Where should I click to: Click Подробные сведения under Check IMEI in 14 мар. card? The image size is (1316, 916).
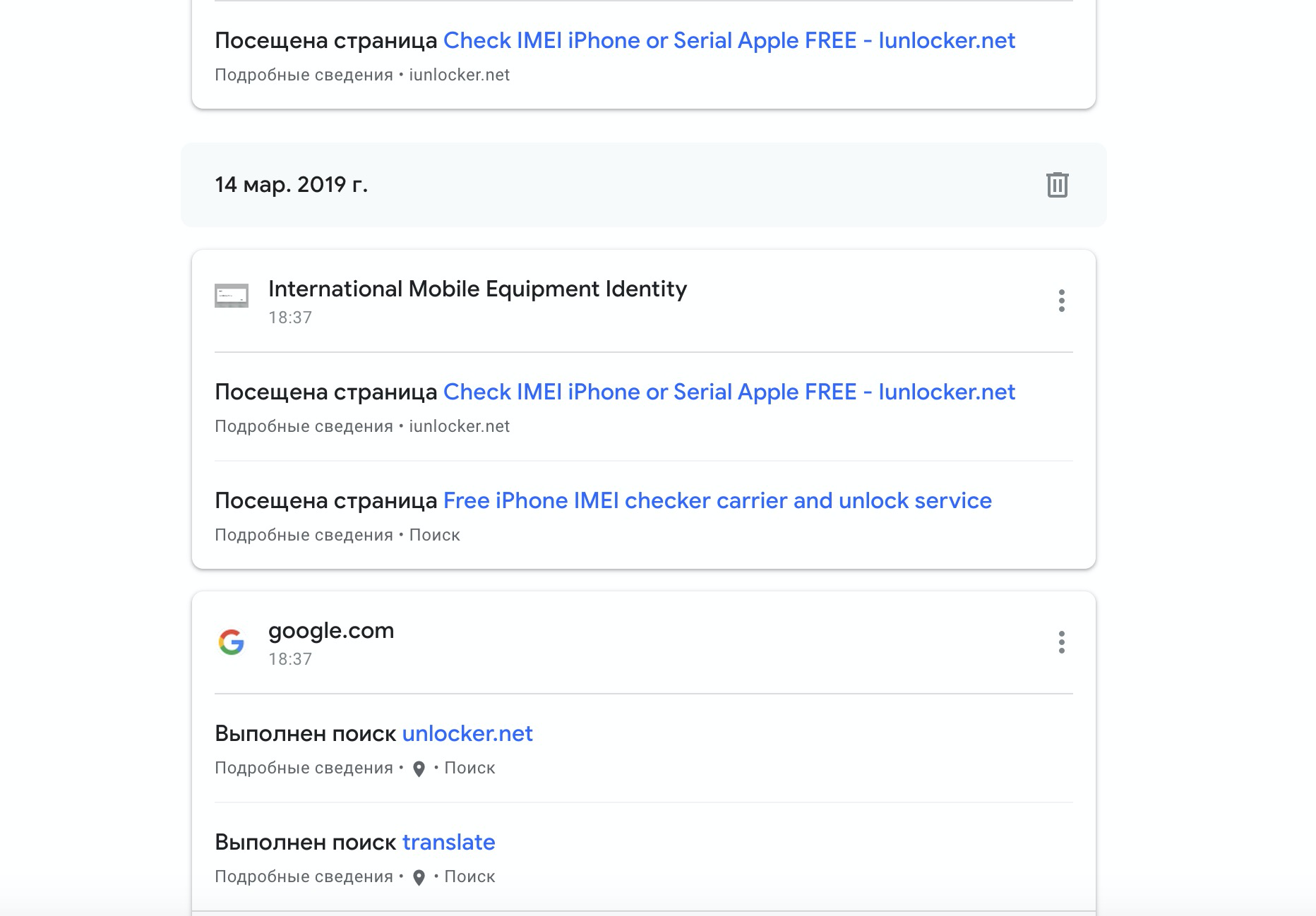click(x=304, y=426)
